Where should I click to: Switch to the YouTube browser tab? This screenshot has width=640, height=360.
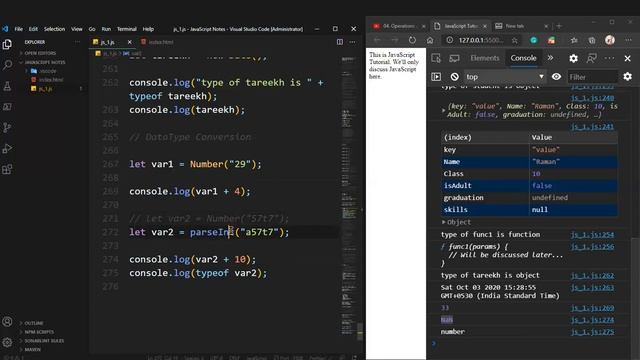pos(397,26)
